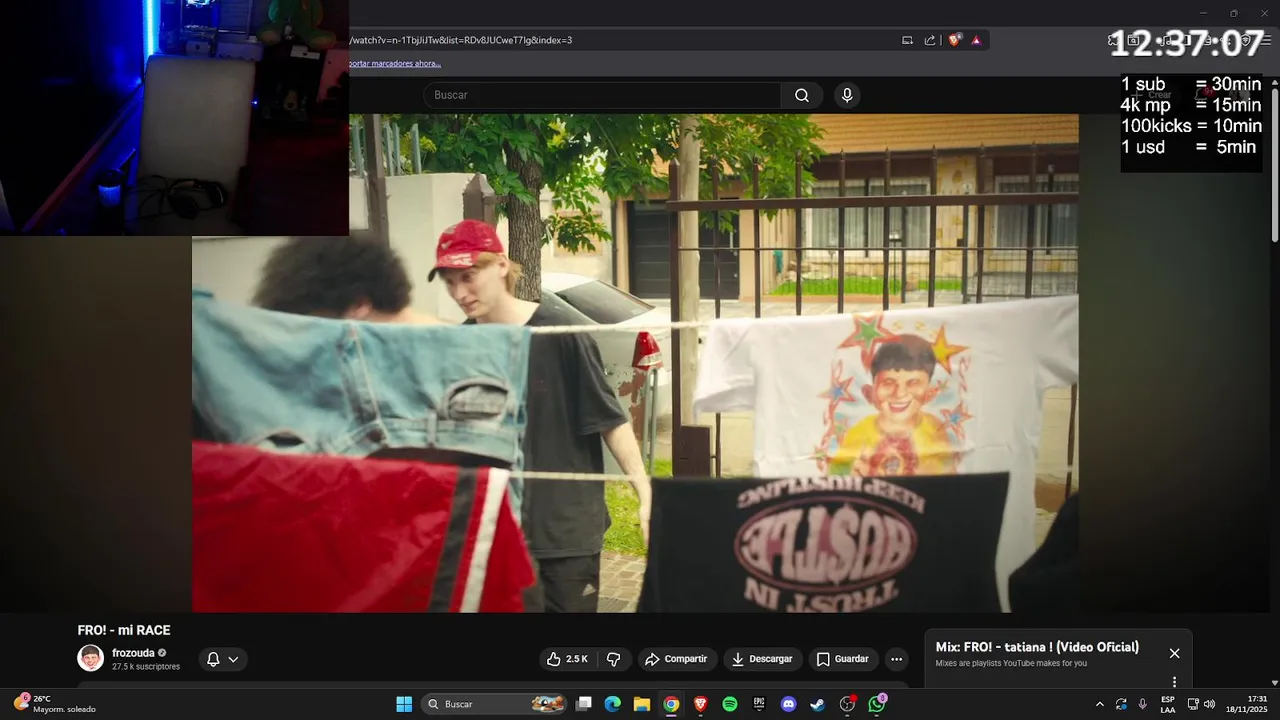Open WhatsApp from the taskbar
Screen dimensions: 1280x720
tap(877, 704)
